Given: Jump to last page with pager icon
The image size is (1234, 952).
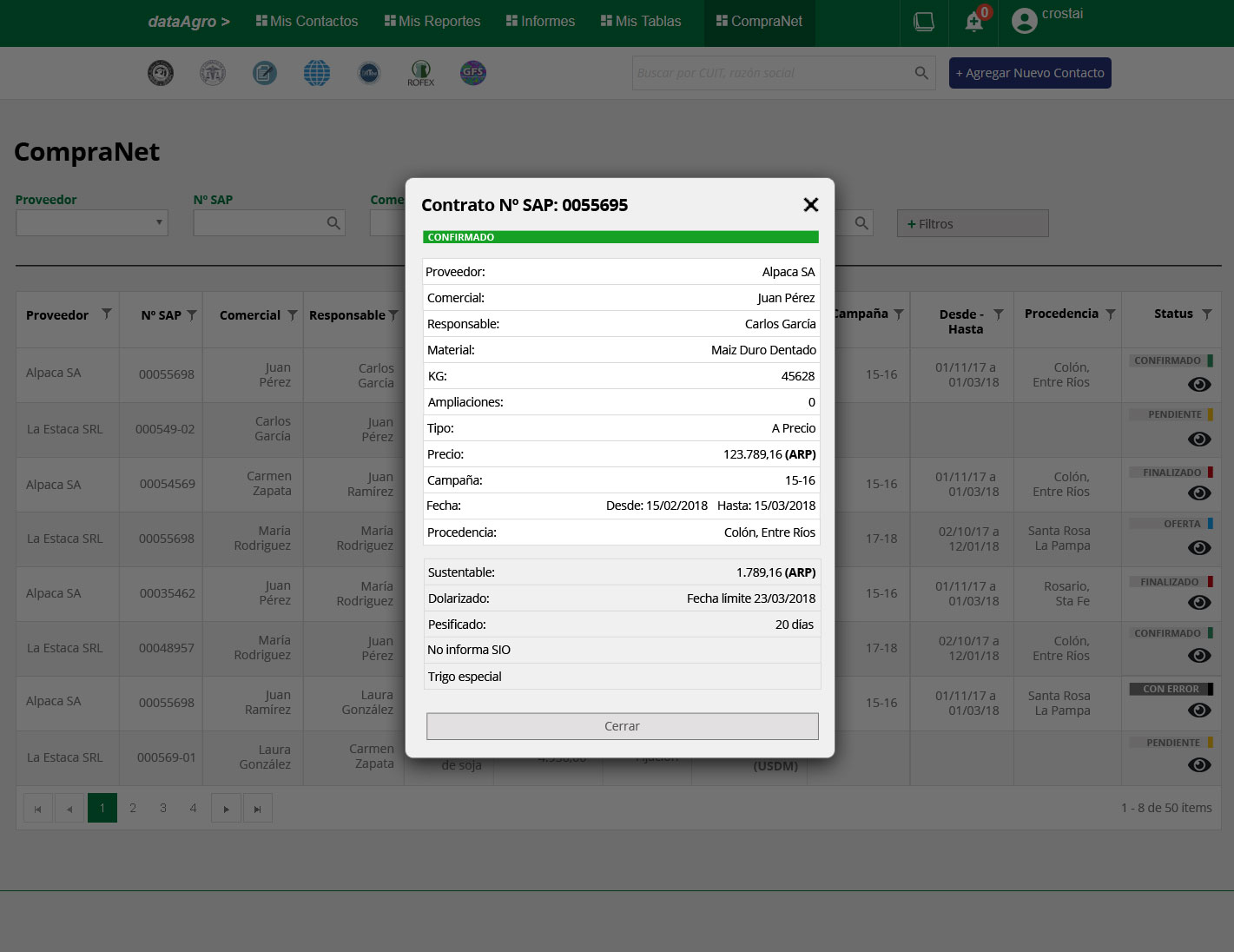Looking at the screenshot, I should point(258,808).
